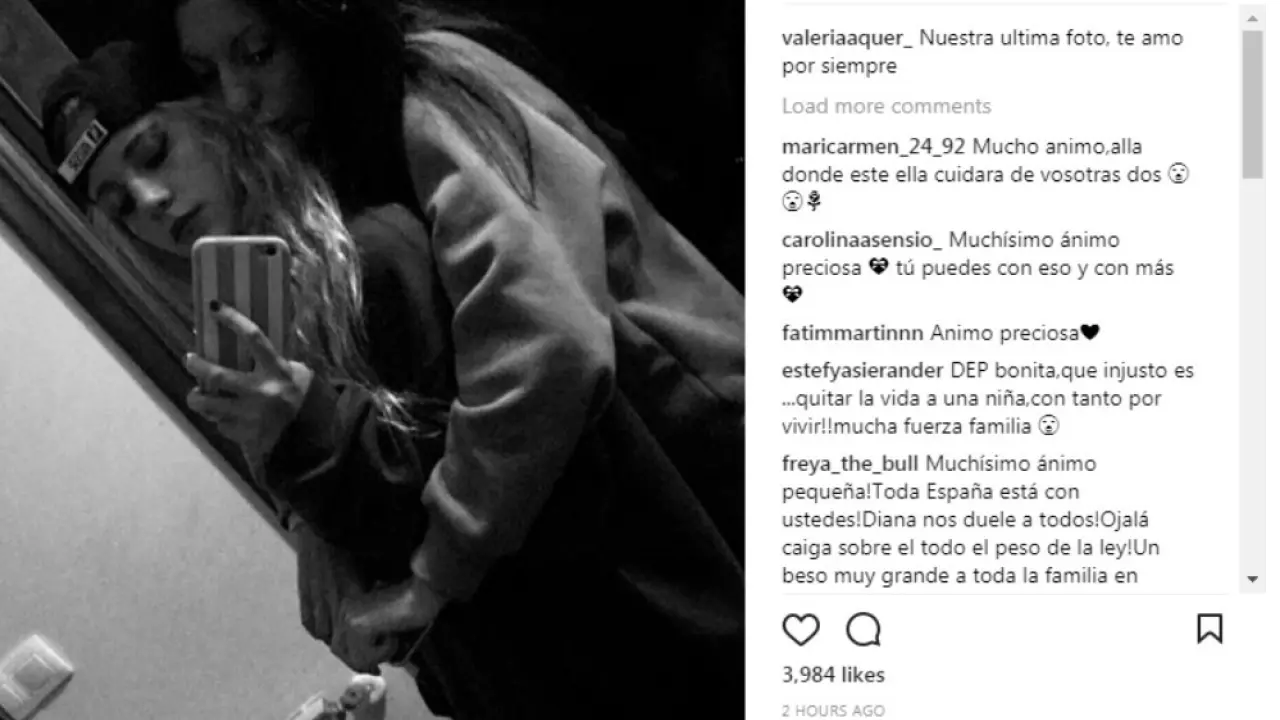
Task: Click the comments scrollbar thumb
Action: click(1253, 104)
